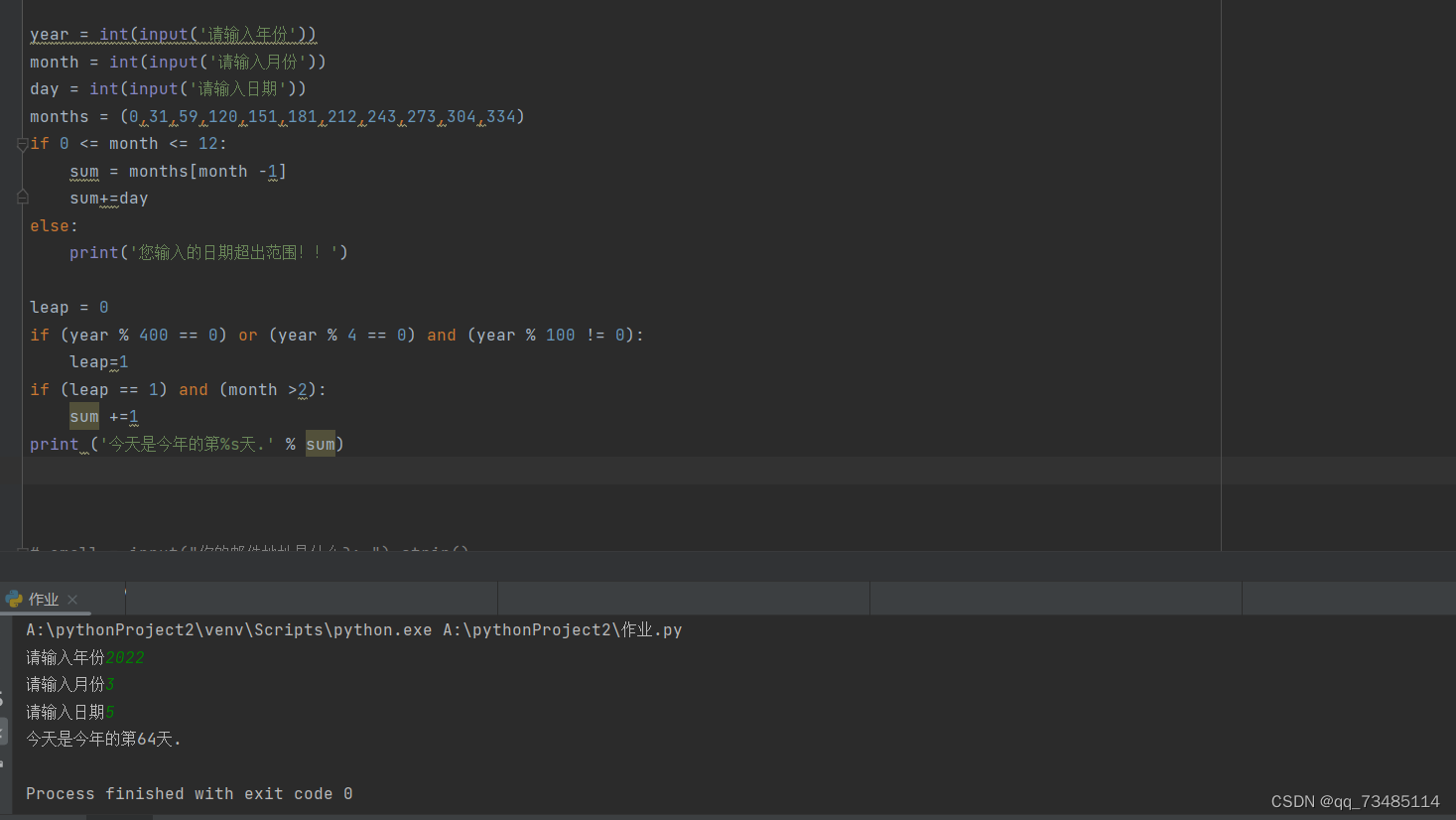Click the 'leap=1' assignment line
This screenshot has height=820, width=1456.
(99, 362)
